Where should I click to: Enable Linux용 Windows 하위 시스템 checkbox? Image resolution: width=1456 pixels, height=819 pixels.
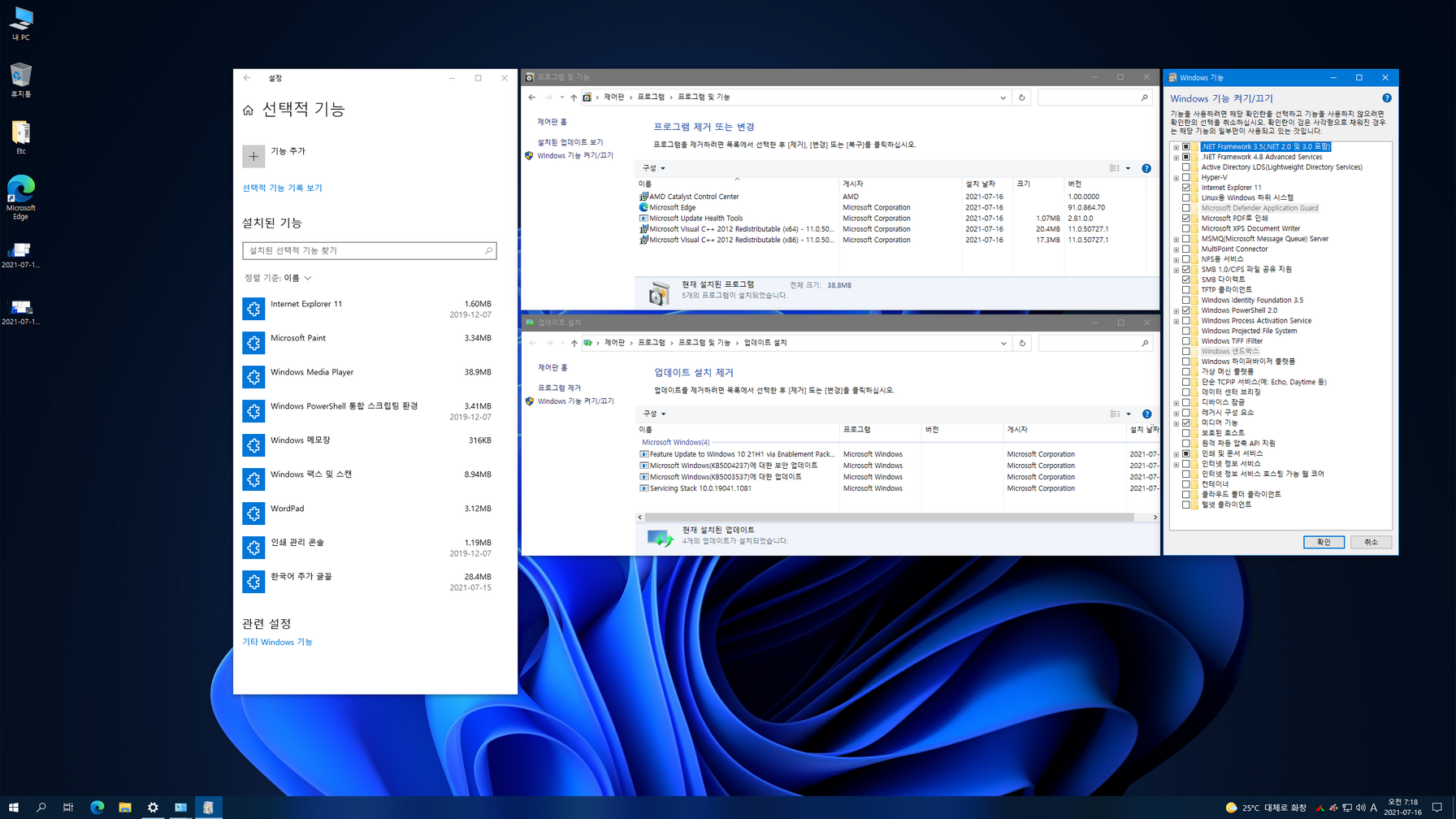pos(1186,197)
